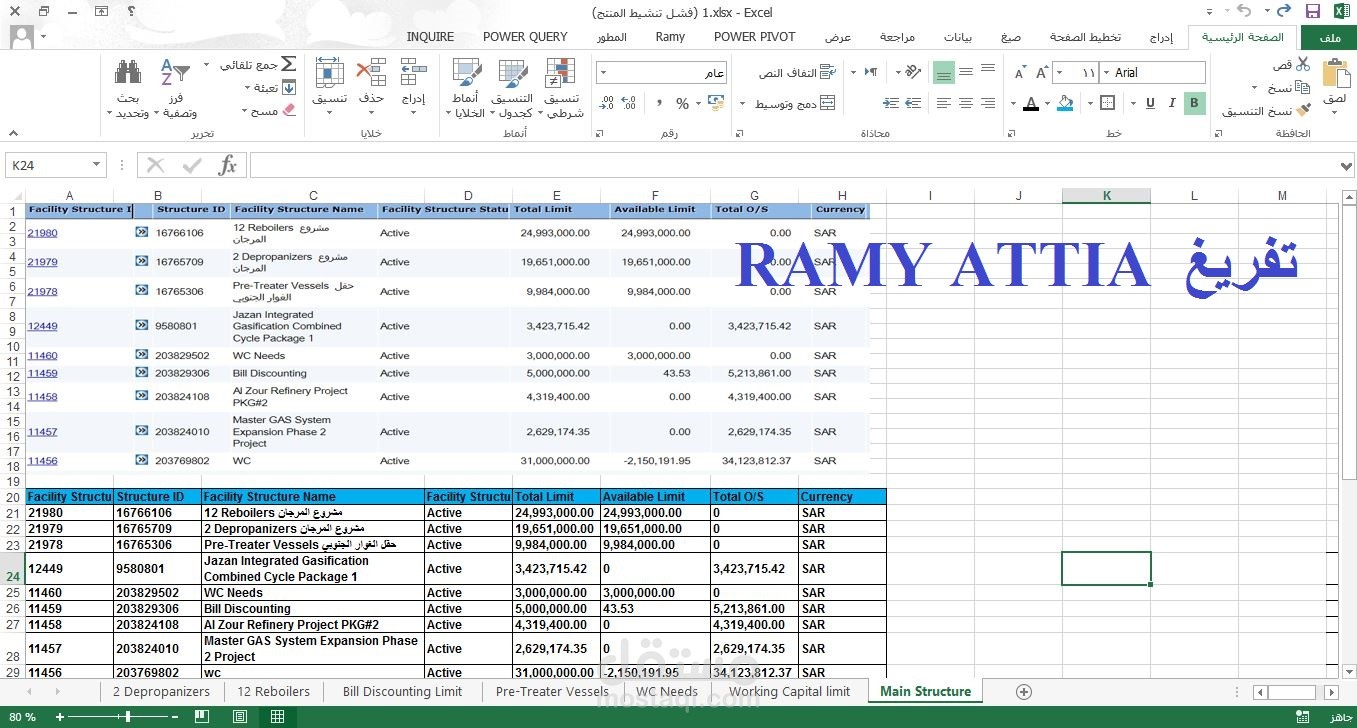
Task: Click the Paste clipboard icon
Action: [1335, 75]
